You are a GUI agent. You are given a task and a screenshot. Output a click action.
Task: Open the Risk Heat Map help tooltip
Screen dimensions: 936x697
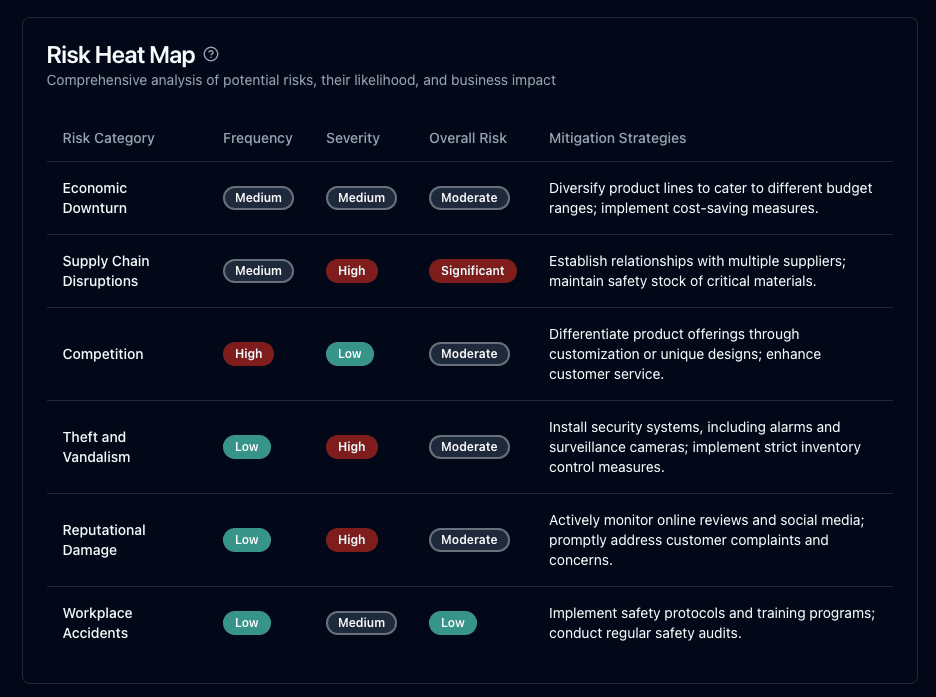click(211, 55)
